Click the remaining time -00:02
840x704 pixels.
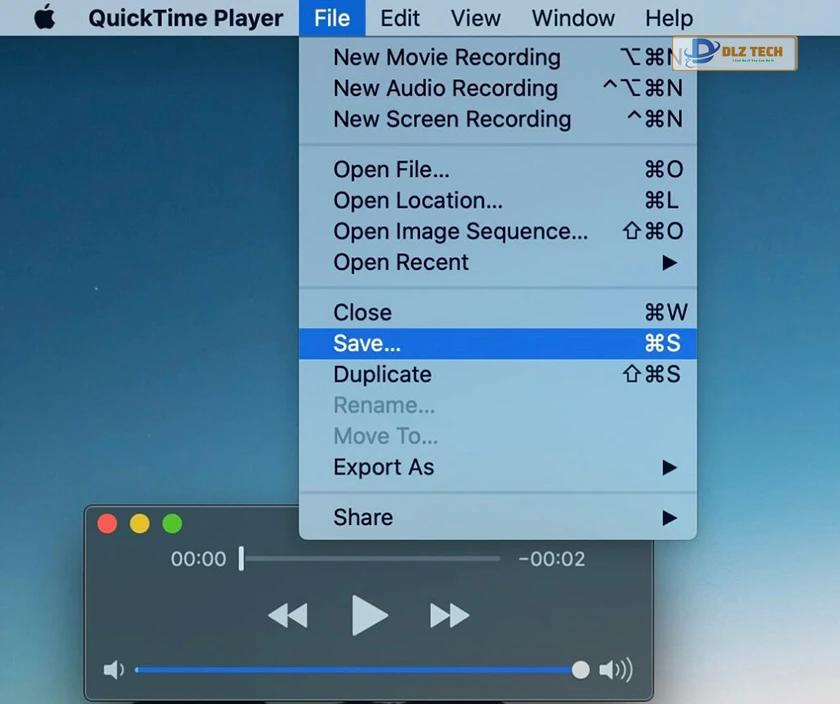(551, 559)
